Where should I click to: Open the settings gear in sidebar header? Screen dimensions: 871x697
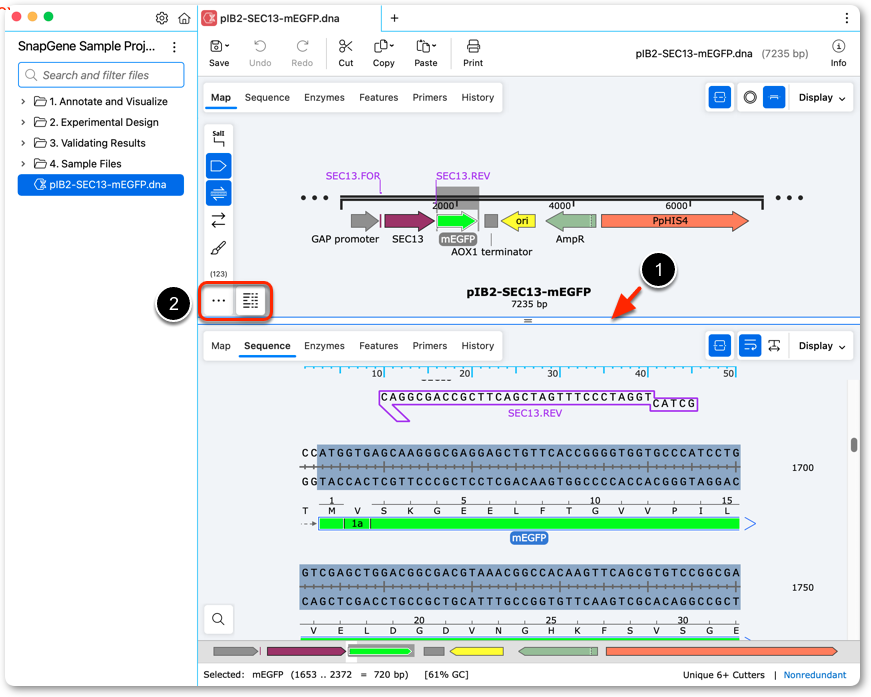pyautogui.click(x=162, y=18)
